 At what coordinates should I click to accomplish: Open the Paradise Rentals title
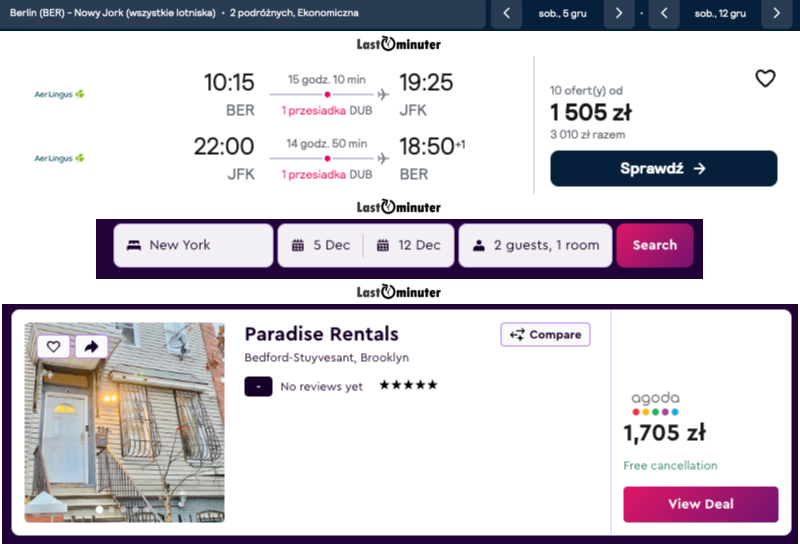(x=321, y=334)
